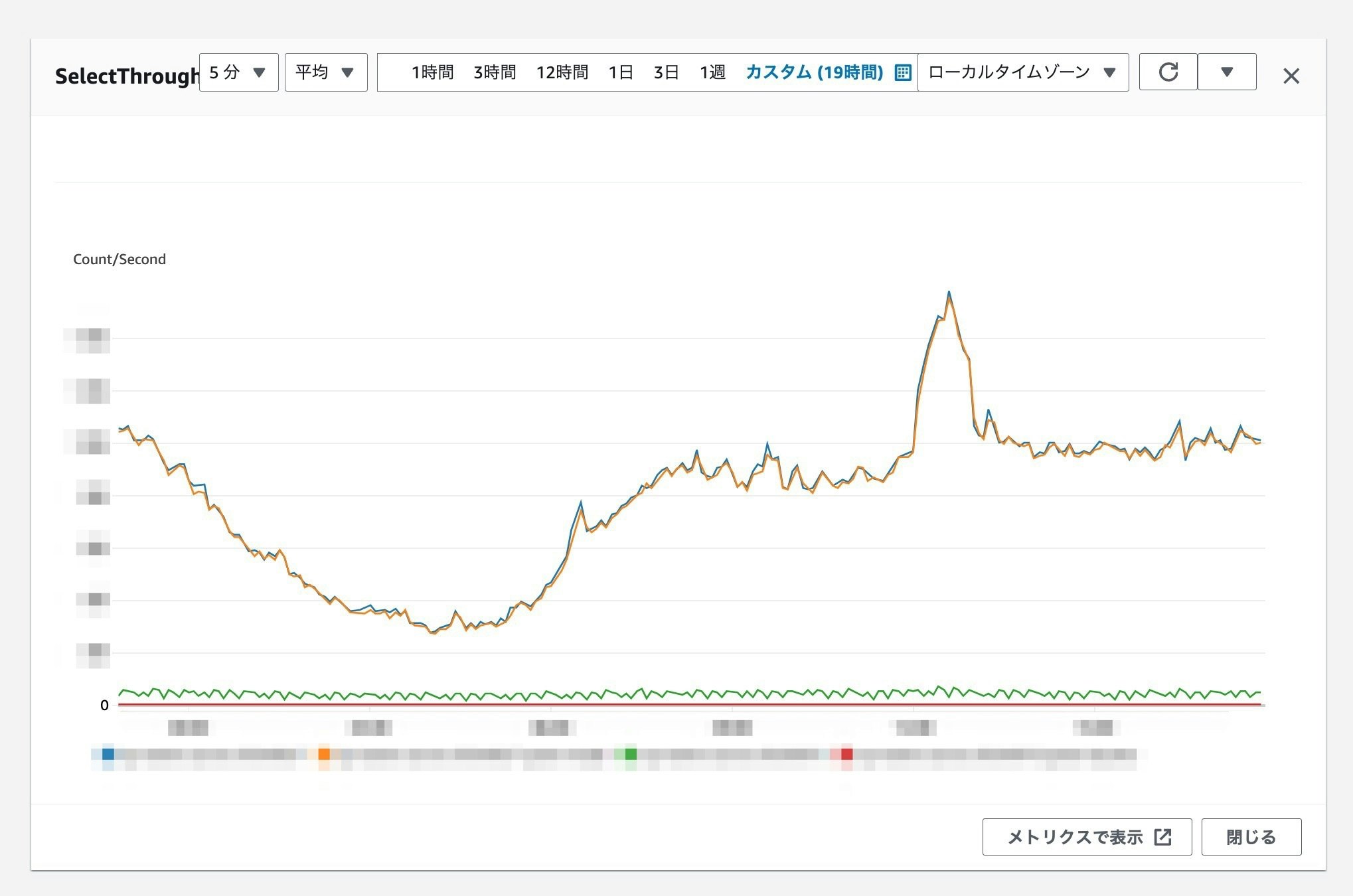Select the 1時間 time range
This screenshot has width=1353, height=896.
[432, 72]
